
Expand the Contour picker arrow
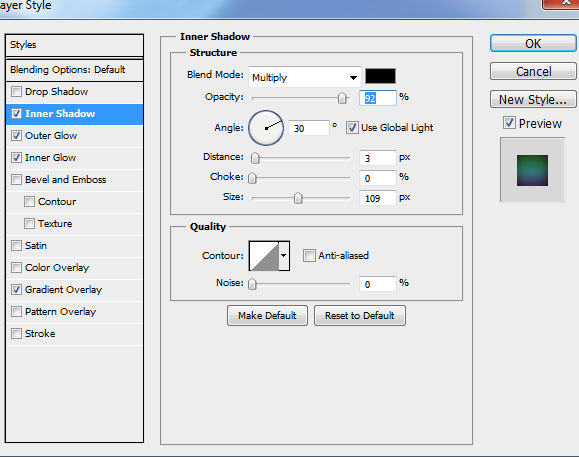(284, 256)
